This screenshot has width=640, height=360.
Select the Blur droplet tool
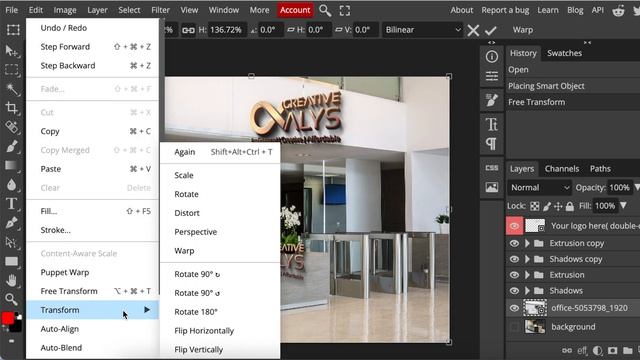pyautogui.click(x=11, y=184)
